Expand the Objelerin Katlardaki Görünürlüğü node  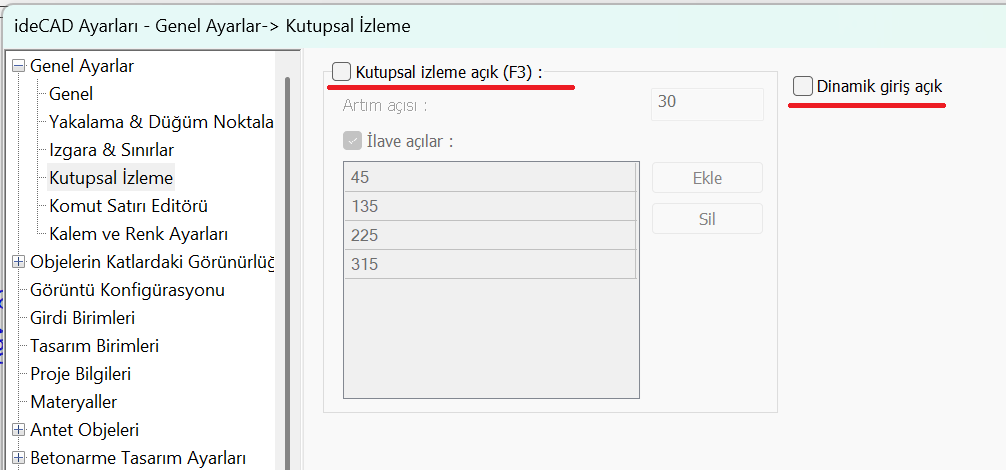tap(18, 263)
